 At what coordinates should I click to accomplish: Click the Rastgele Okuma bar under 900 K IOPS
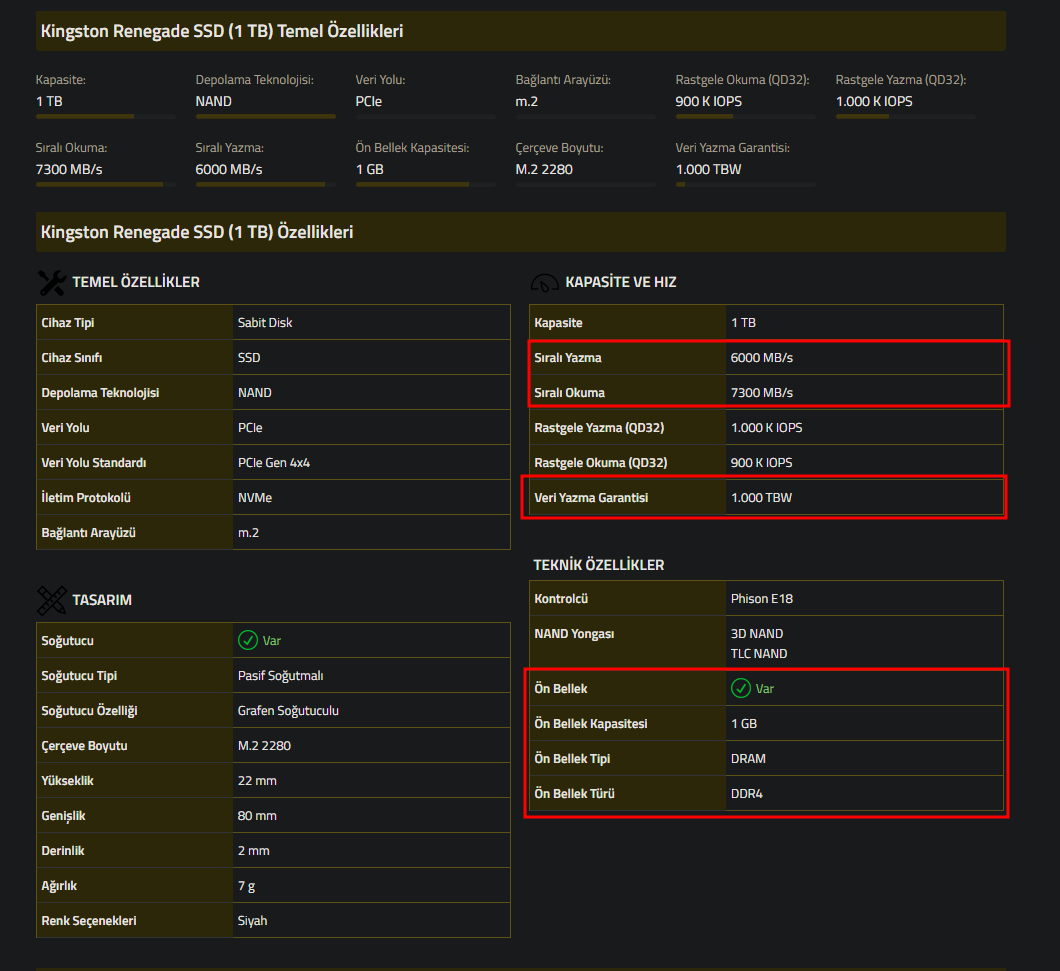point(745,117)
